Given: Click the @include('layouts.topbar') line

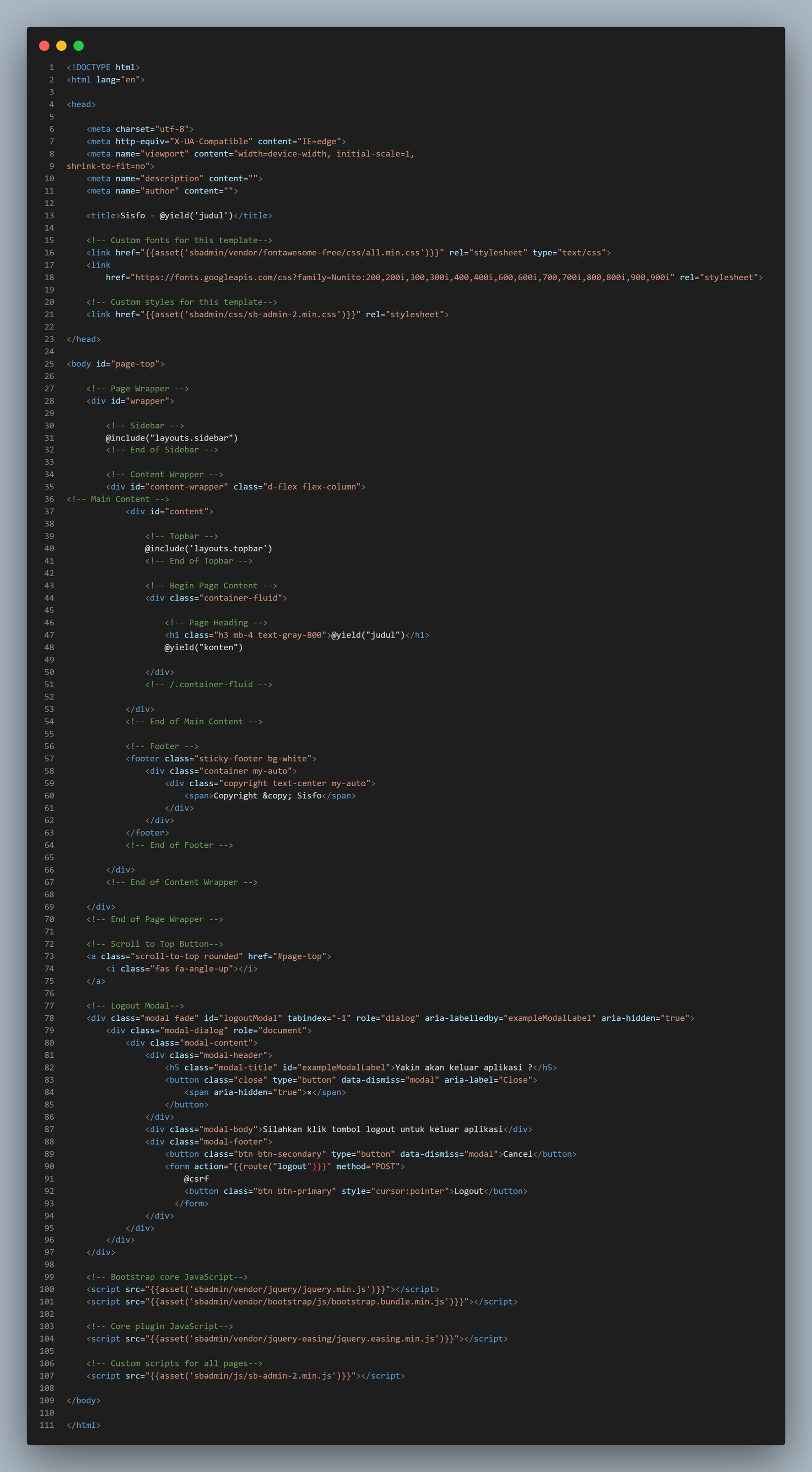Looking at the screenshot, I should pos(209,549).
